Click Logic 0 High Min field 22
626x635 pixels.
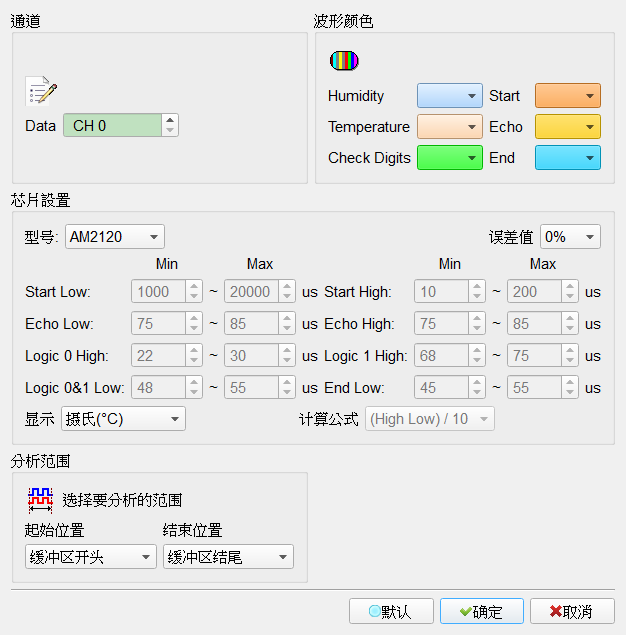coord(158,355)
